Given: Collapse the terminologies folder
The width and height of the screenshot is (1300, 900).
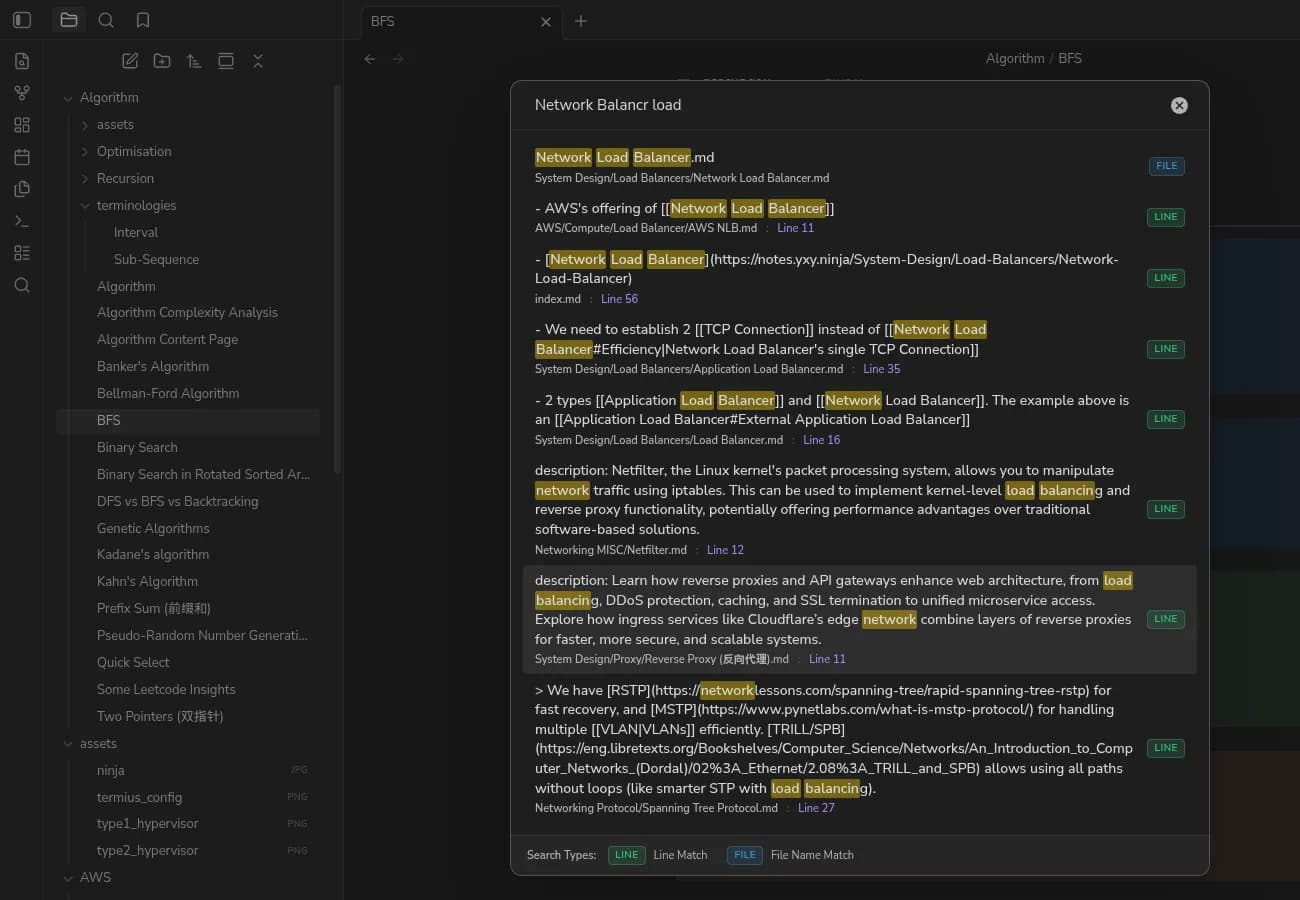Looking at the screenshot, I should pos(85,206).
